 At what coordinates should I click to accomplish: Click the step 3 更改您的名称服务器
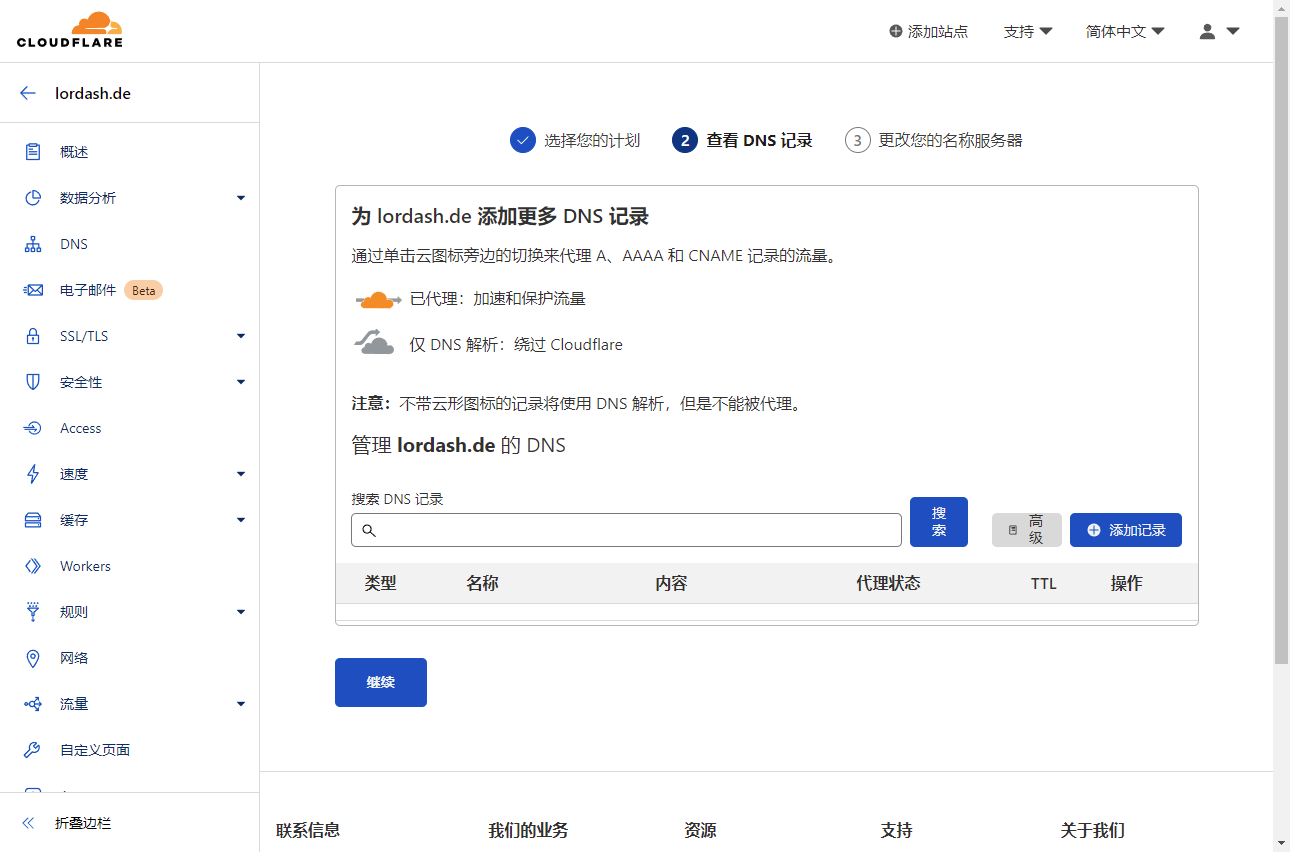click(x=934, y=140)
